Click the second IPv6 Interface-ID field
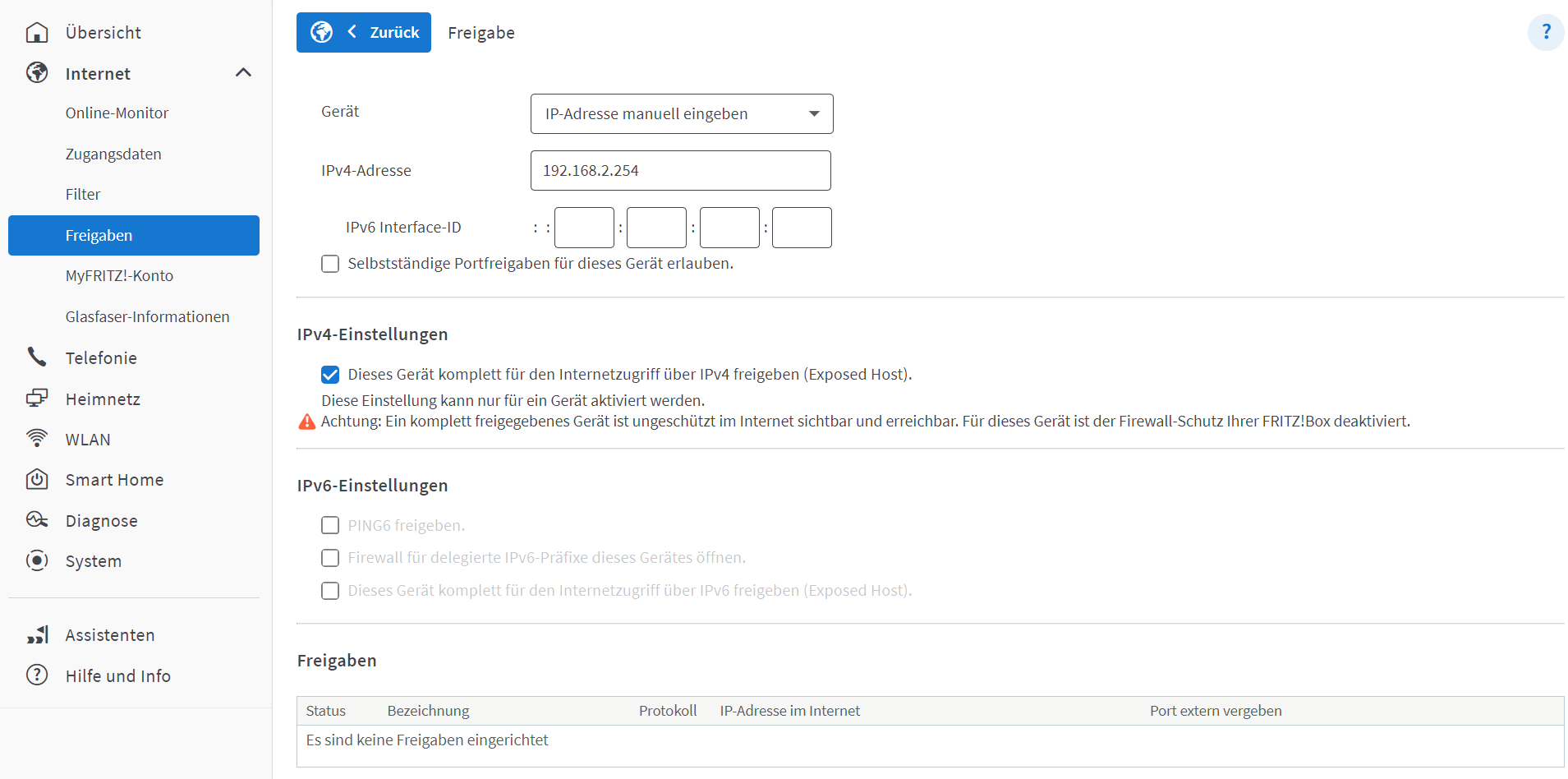1568x779 pixels. [656, 228]
